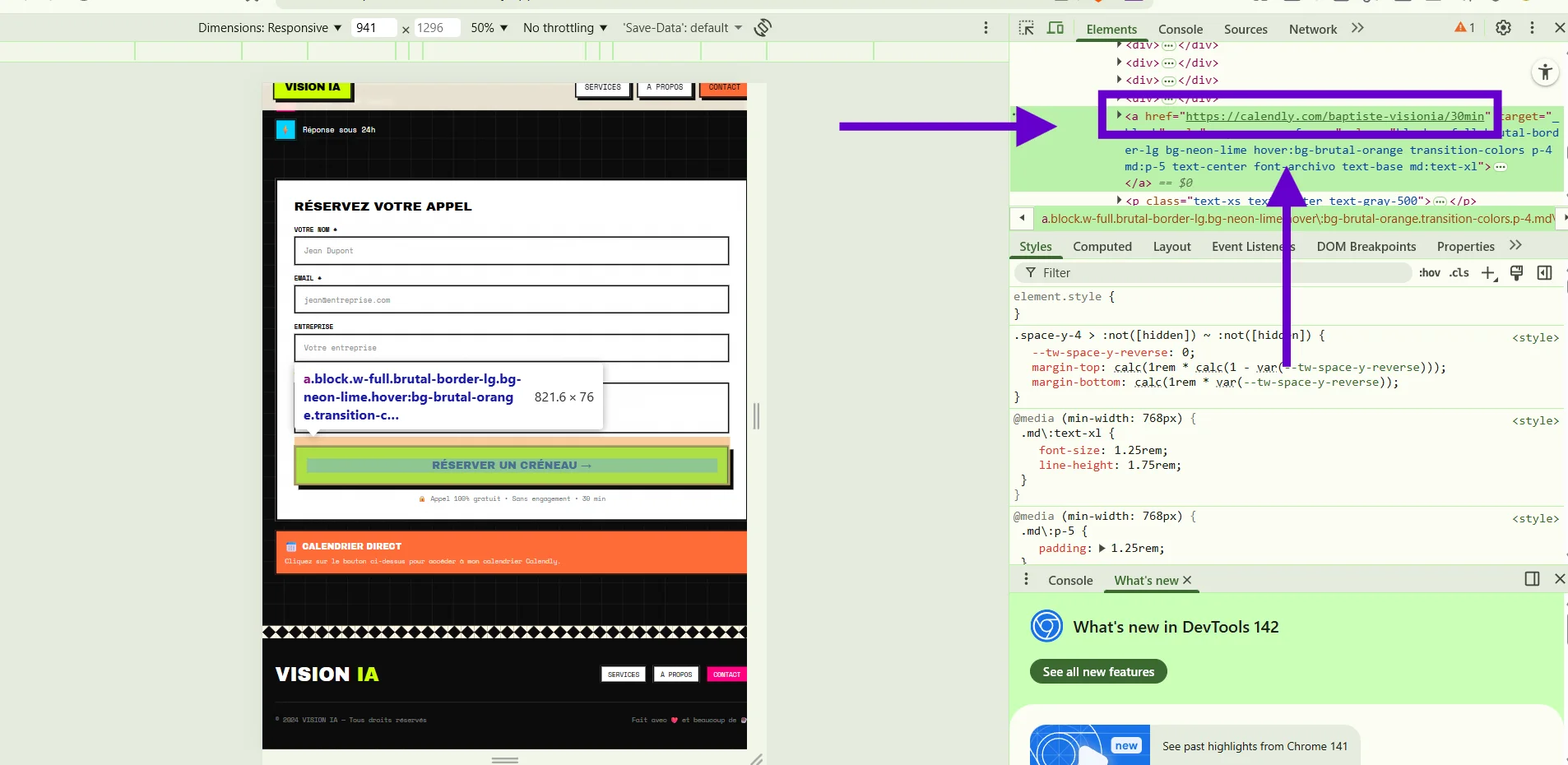Select the Computed tab
Viewport: 1568px width, 765px height.
(1102, 246)
